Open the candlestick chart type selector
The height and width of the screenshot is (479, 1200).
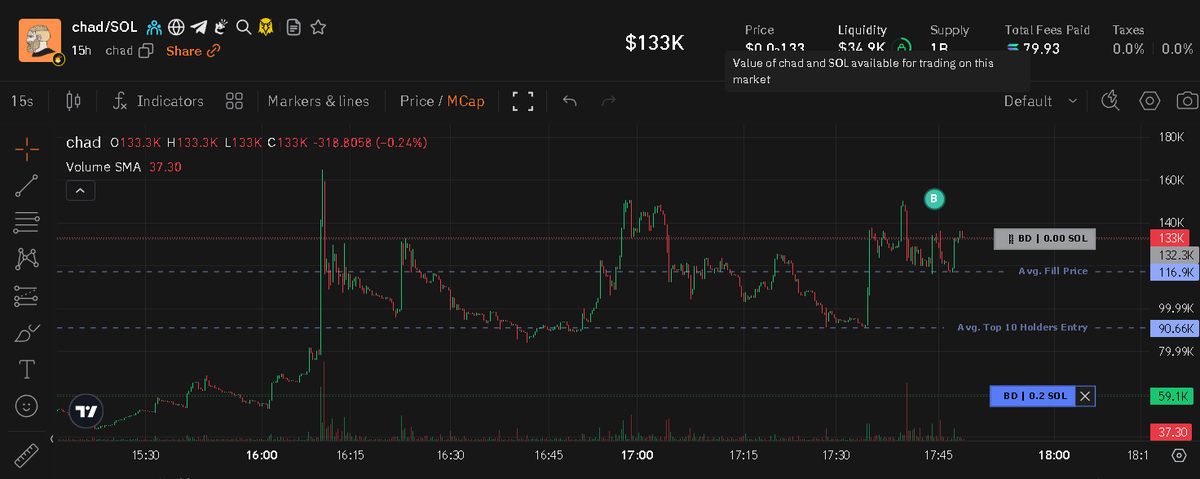pyautogui.click(x=72, y=101)
